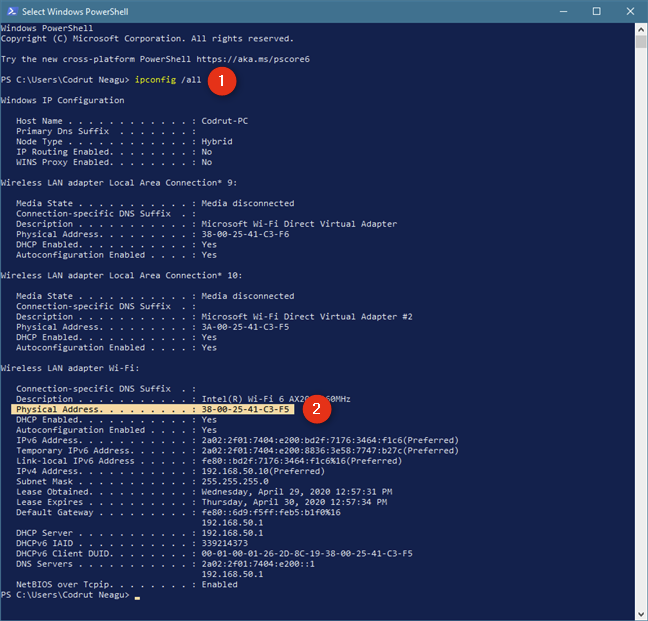Click the DHCPv6 IAID 339214373 value
This screenshot has width=648, height=621.
pyautogui.click(x=224, y=543)
